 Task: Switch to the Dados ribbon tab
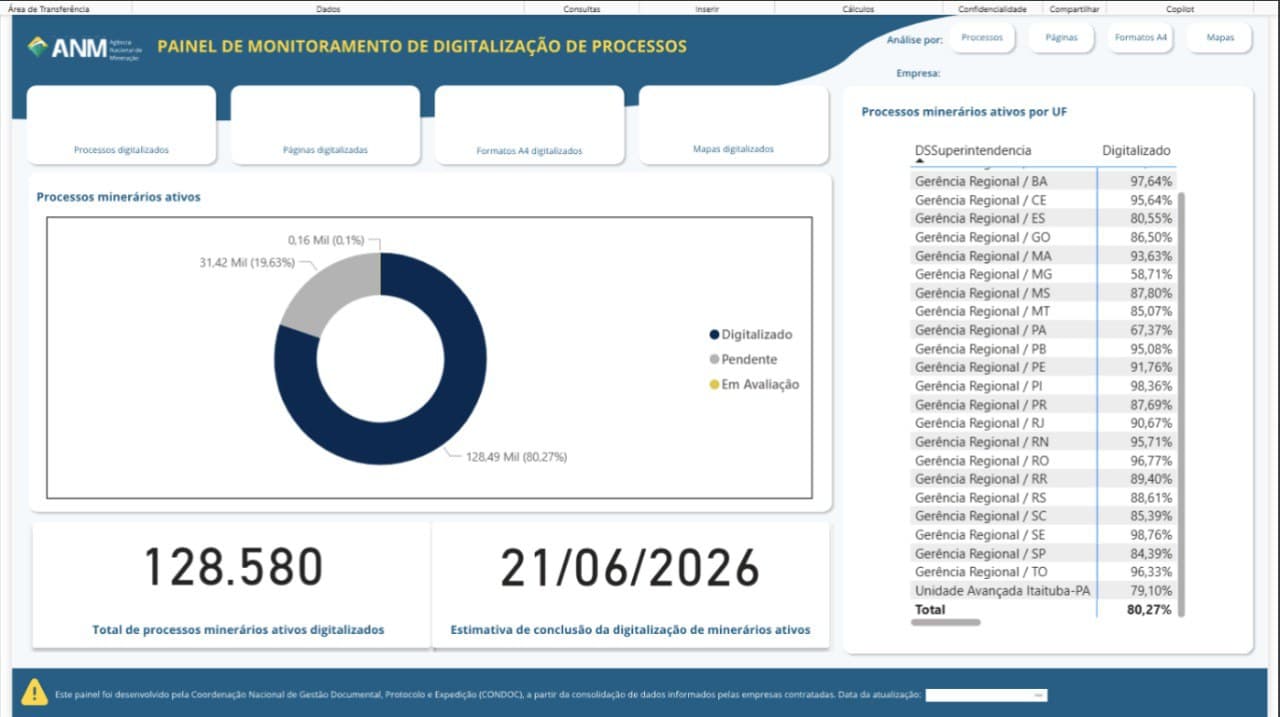[x=330, y=7]
